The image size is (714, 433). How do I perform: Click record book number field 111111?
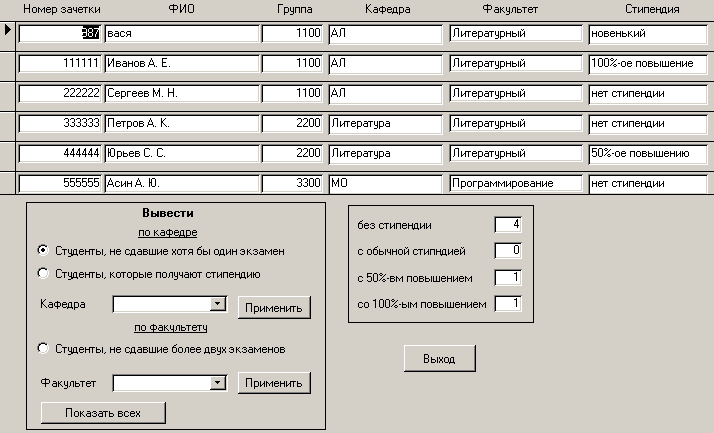60,63
